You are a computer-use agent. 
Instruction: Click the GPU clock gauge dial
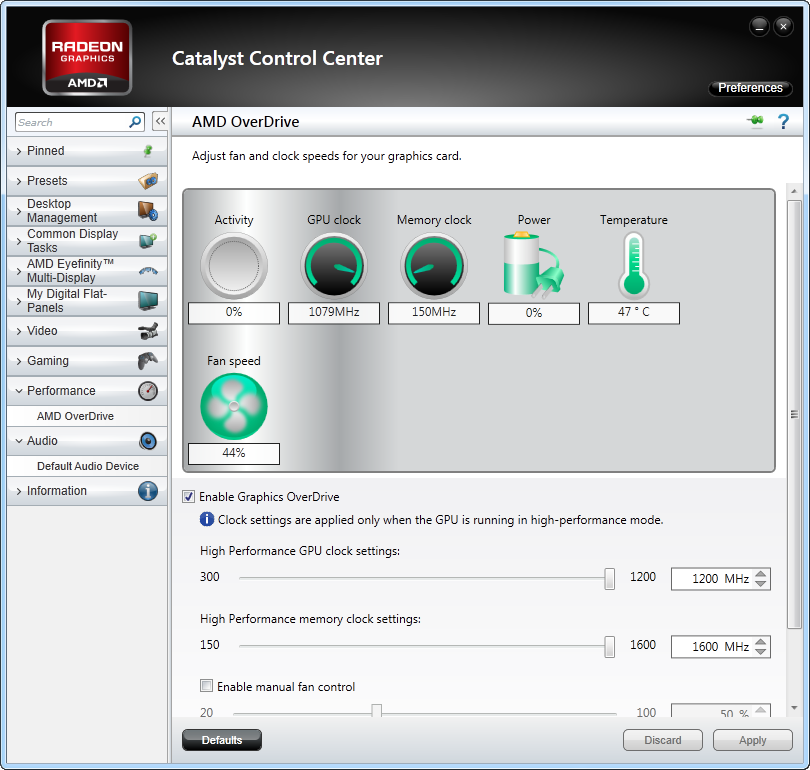click(334, 265)
